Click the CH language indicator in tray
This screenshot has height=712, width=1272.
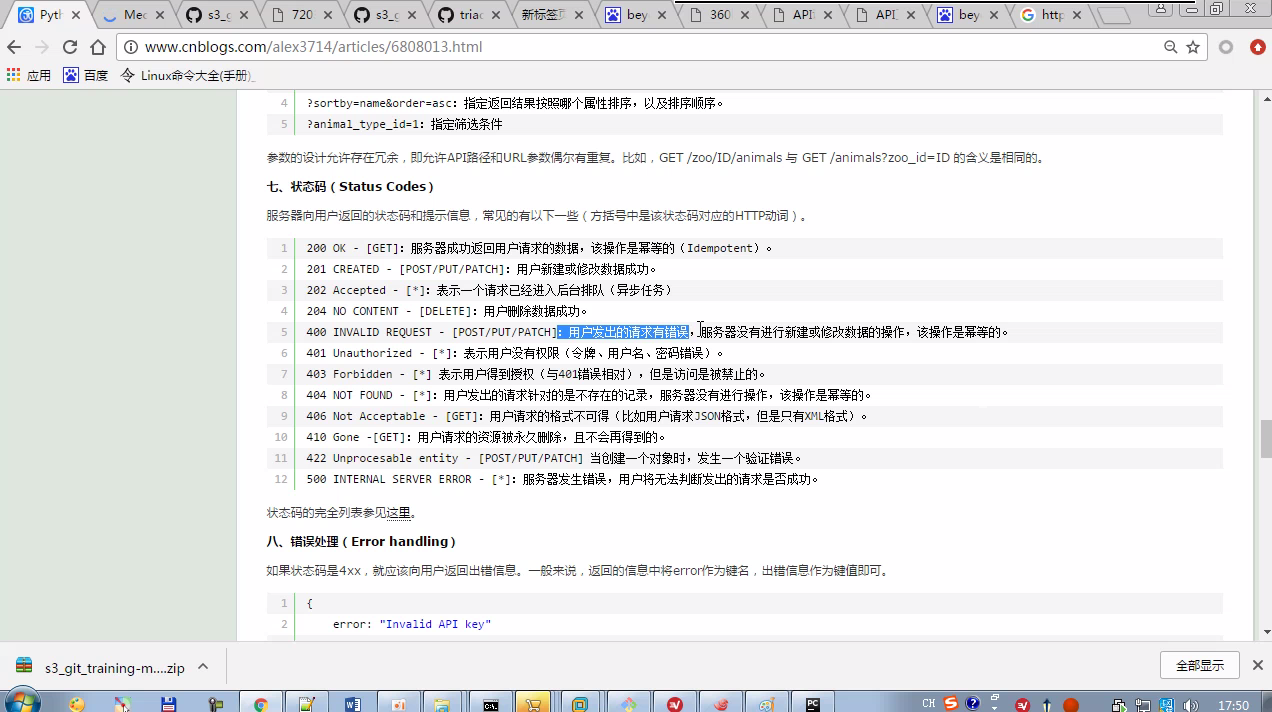pyautogui.click(x=929, y=703)
